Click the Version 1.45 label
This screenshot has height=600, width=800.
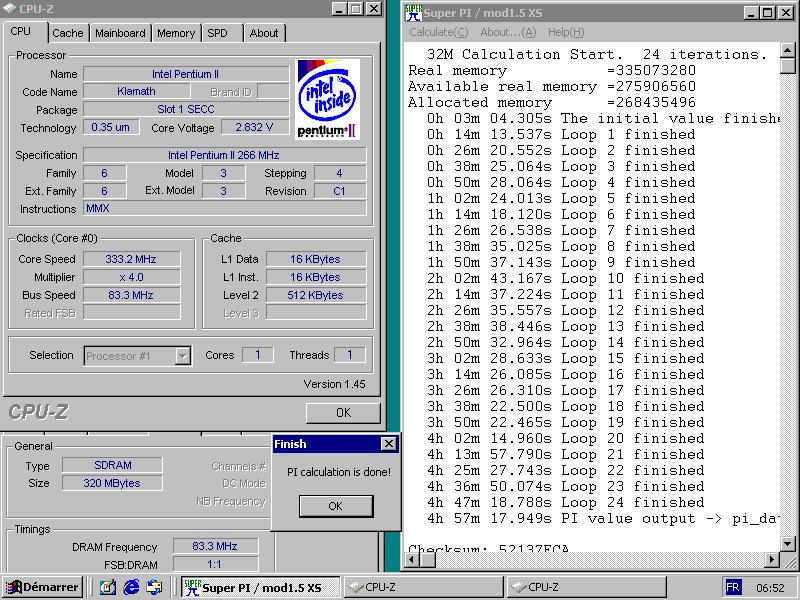coord(335,384)
